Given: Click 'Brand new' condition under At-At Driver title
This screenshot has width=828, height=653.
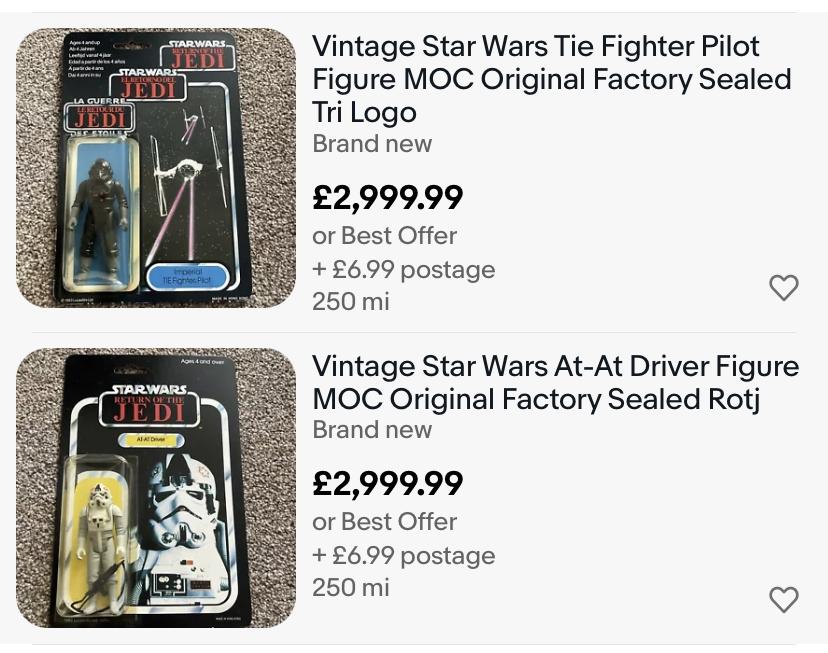Looking at the screenshot, I should 372,430.
